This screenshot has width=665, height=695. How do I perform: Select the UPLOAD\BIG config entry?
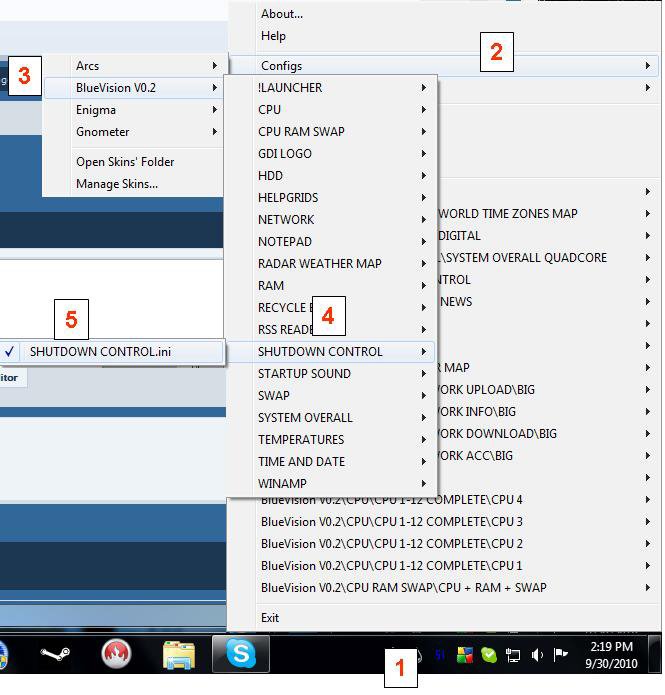coord(548,390)
